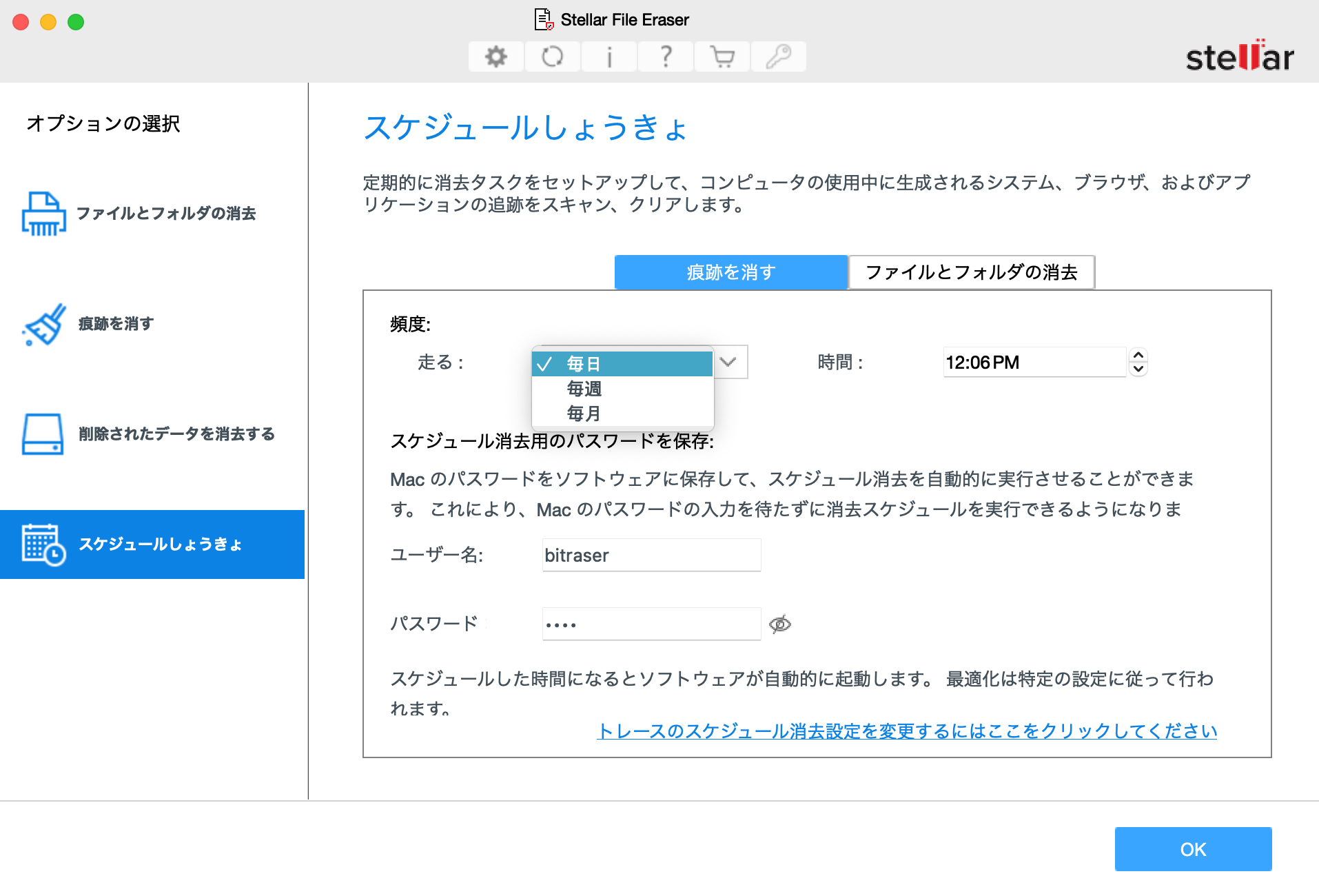Open the info 'i' toolbar icon
Viewport: 1319px width, 896px height.
(609, 57)
